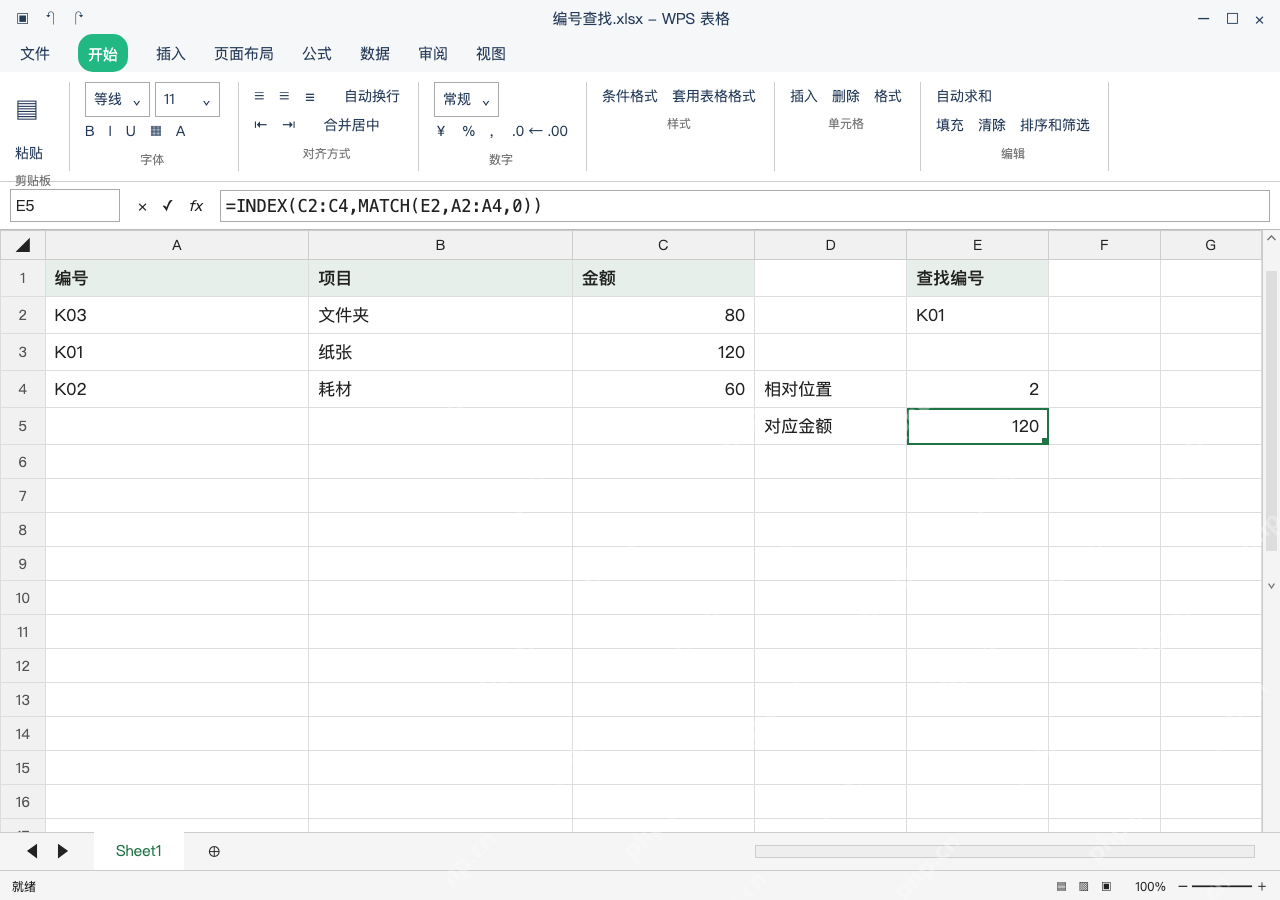
Task: Switch to the 数据 tab
Action: [x=375, y=54]
